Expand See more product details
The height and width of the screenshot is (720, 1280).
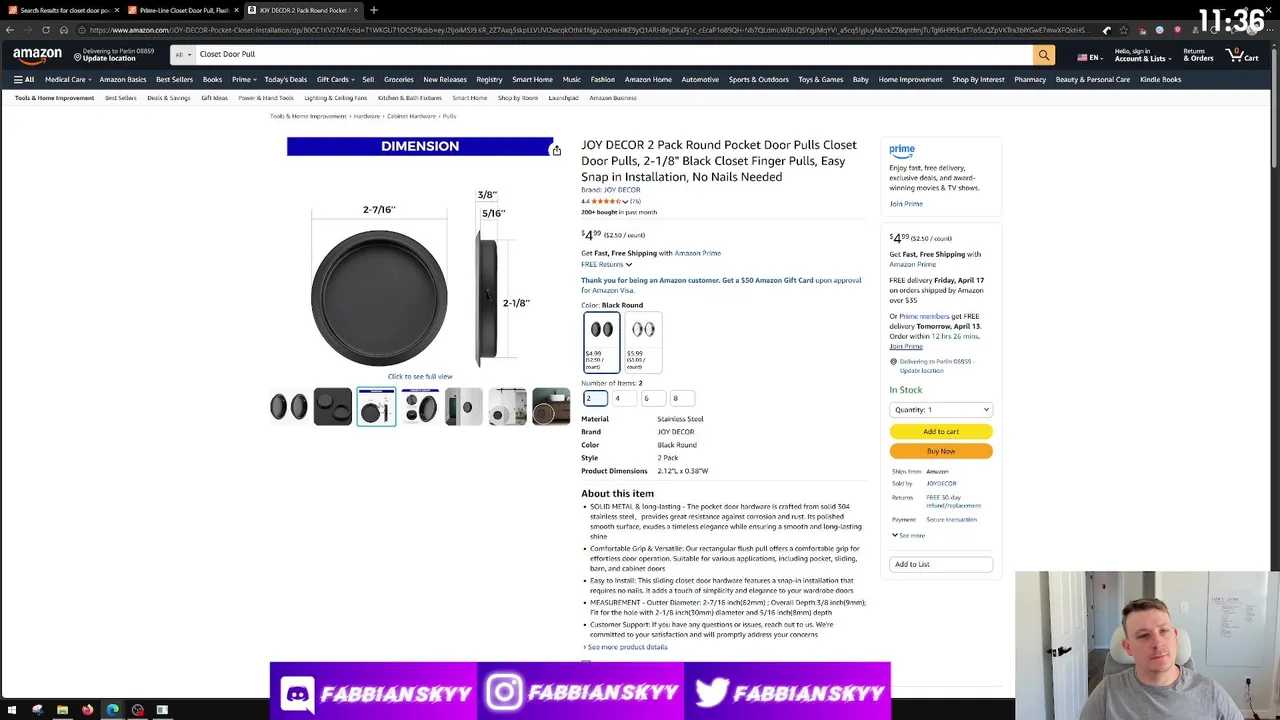tap(625, 647)
